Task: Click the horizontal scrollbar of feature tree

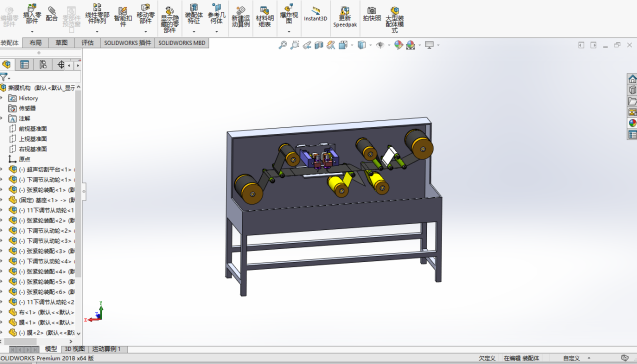Action: (20, 341)
